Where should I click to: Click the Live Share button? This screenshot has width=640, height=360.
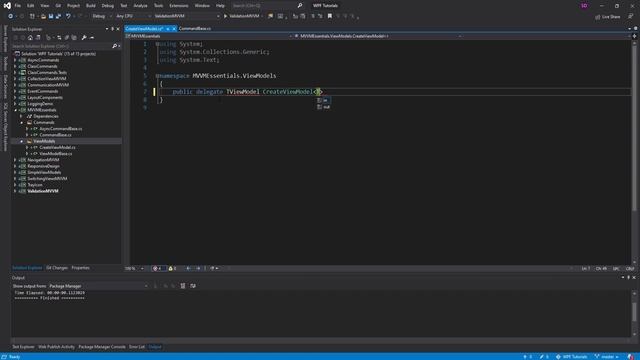[608, 17]
